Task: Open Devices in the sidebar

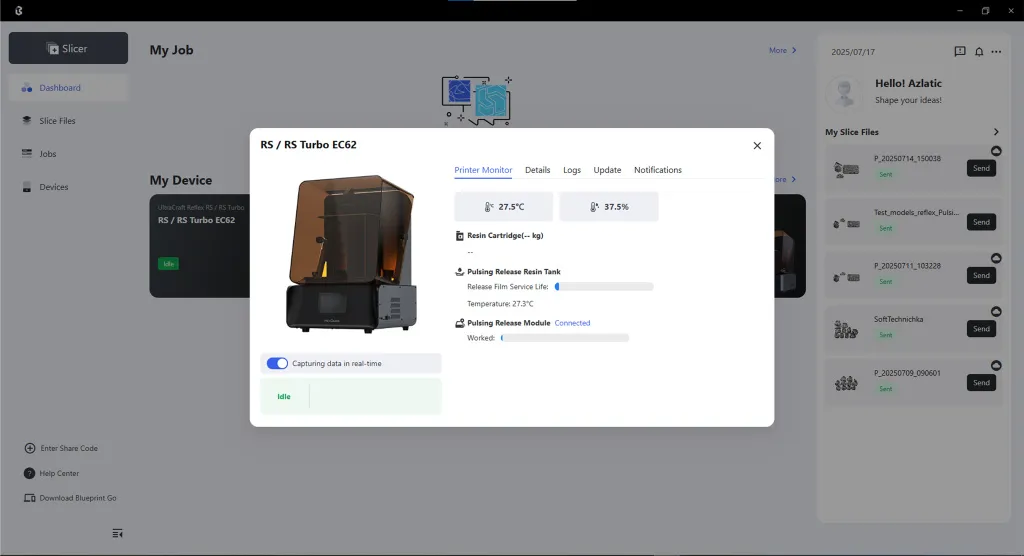Action: click(53, 187)
